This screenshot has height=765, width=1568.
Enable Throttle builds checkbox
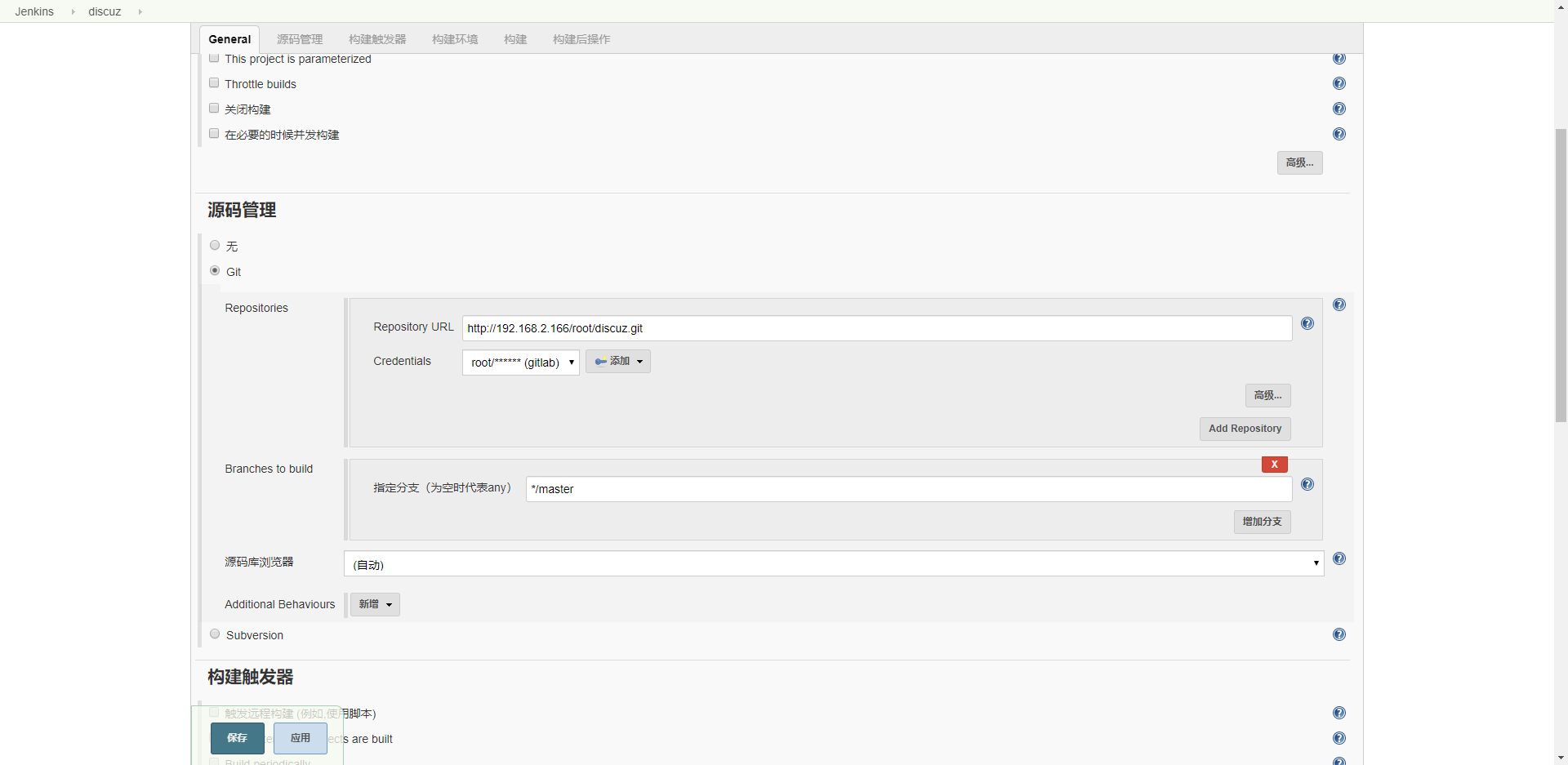[214, 82]
